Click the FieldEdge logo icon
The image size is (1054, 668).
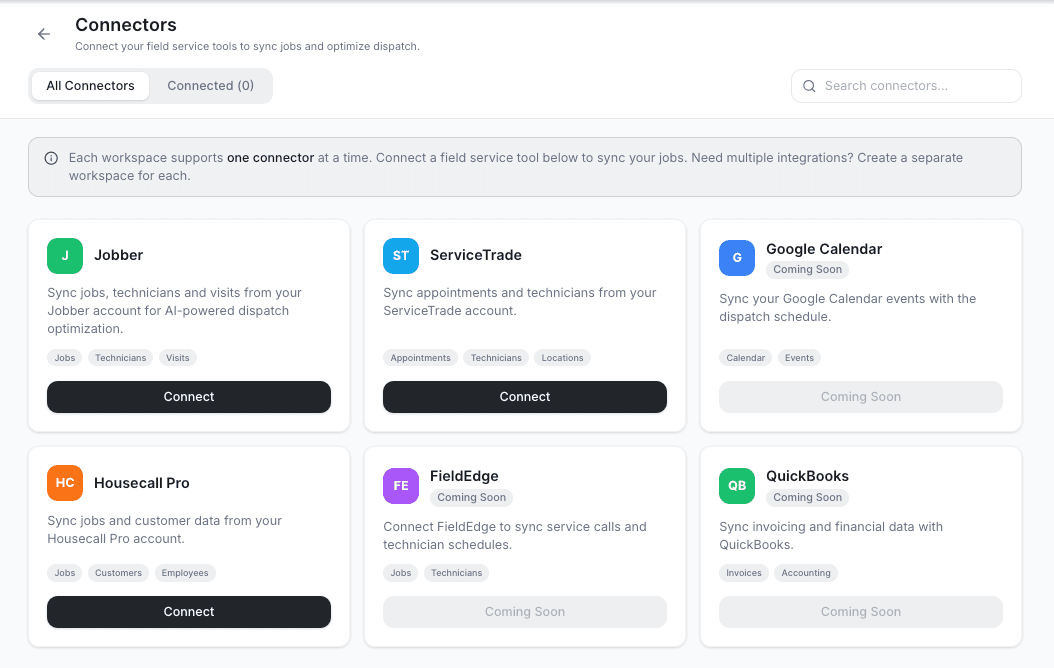click(400, 485)
